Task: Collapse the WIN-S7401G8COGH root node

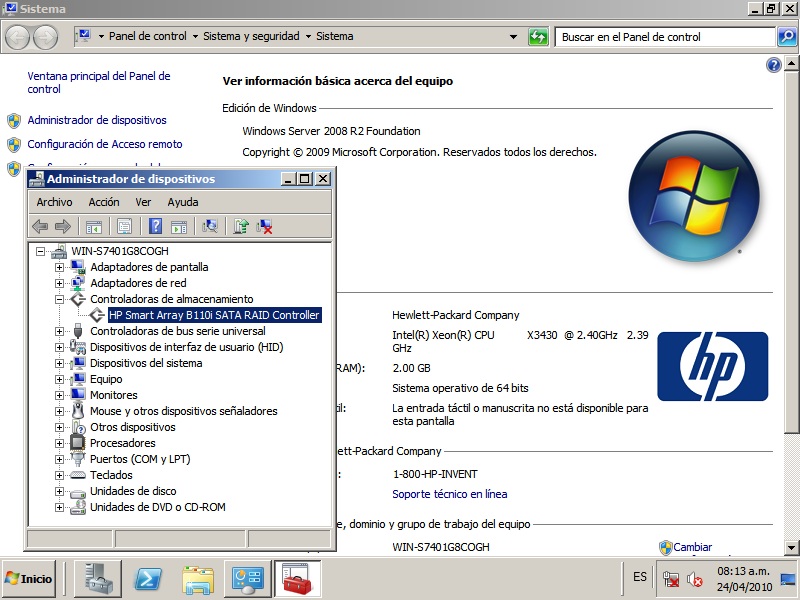Action: pos(40,251)
